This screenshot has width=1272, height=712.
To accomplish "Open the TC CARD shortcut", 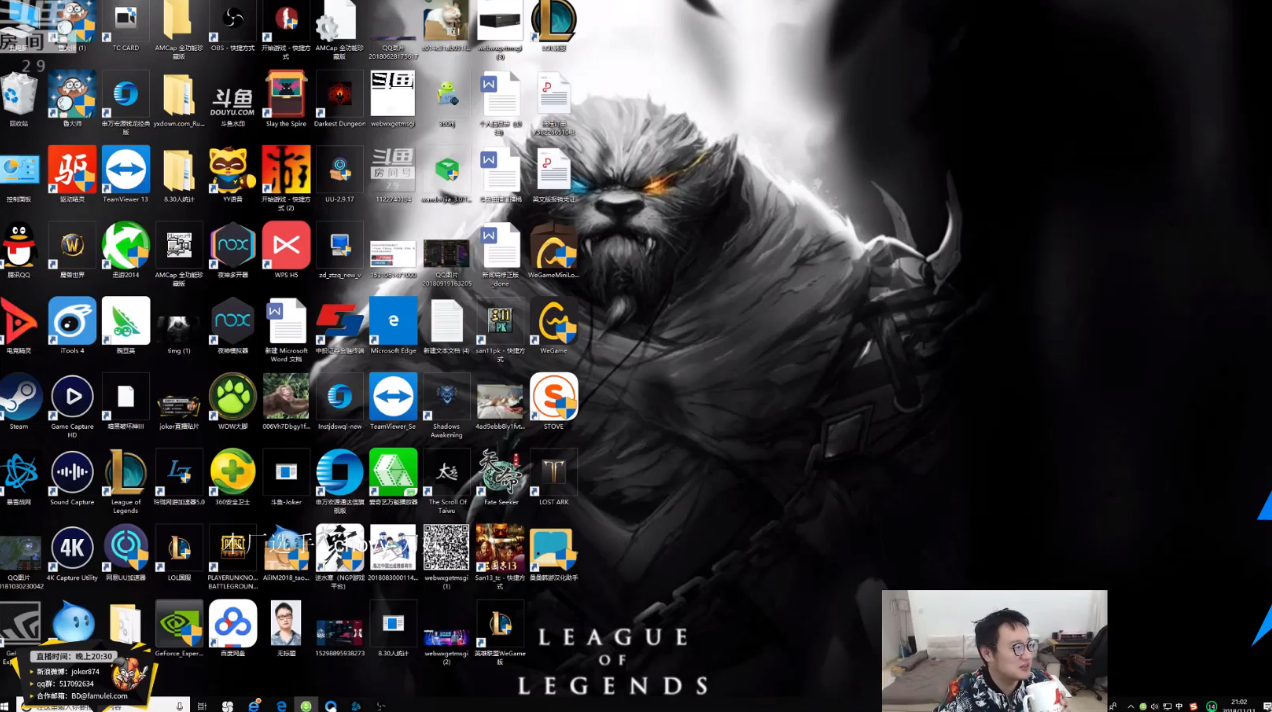I will [x=125, y=20].
